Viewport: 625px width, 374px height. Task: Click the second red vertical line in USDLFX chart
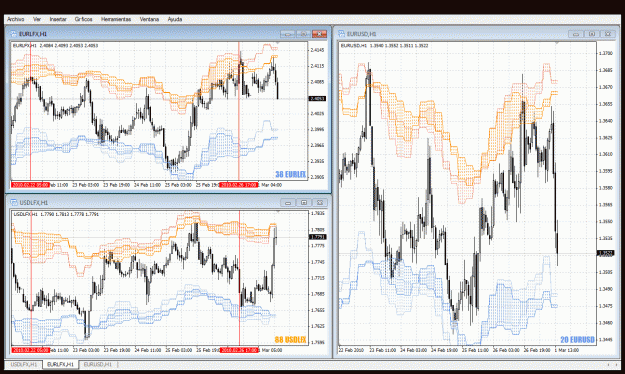click(240, 279)
